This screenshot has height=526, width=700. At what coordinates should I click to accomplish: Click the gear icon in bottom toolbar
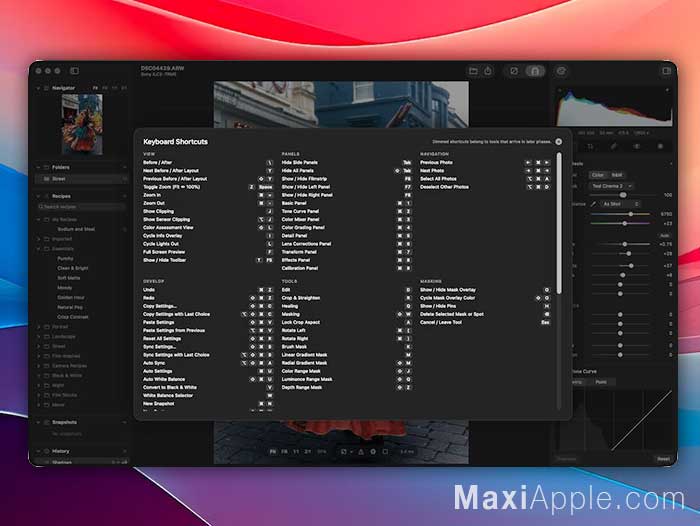tap(373, 452)
